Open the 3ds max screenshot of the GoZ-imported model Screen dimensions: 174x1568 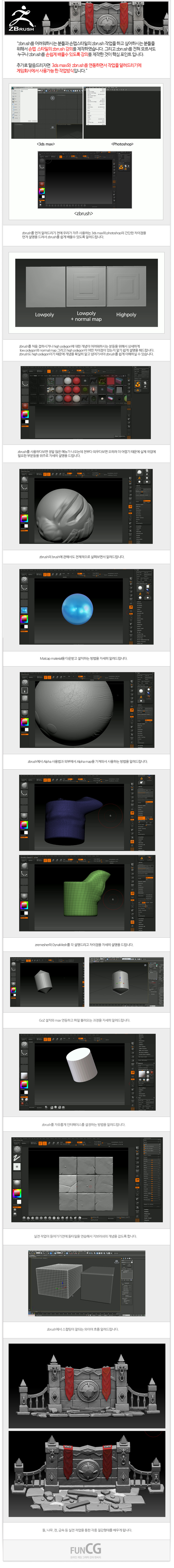[x=126, y=982]
